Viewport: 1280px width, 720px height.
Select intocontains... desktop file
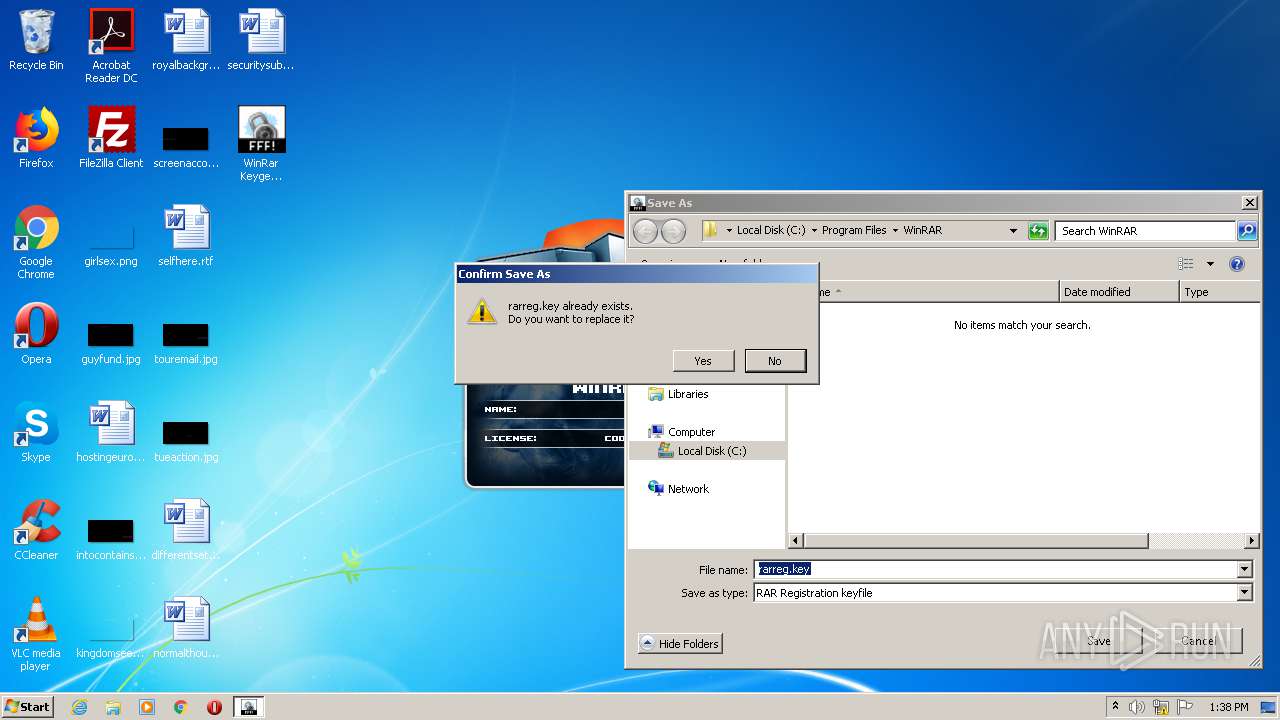[111, 538]
